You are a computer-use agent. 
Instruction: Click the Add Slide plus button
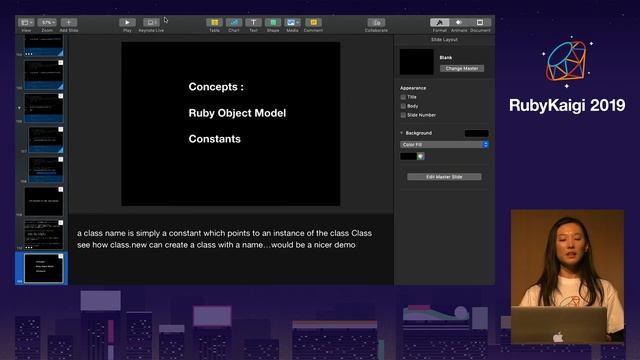click(69, 22)
